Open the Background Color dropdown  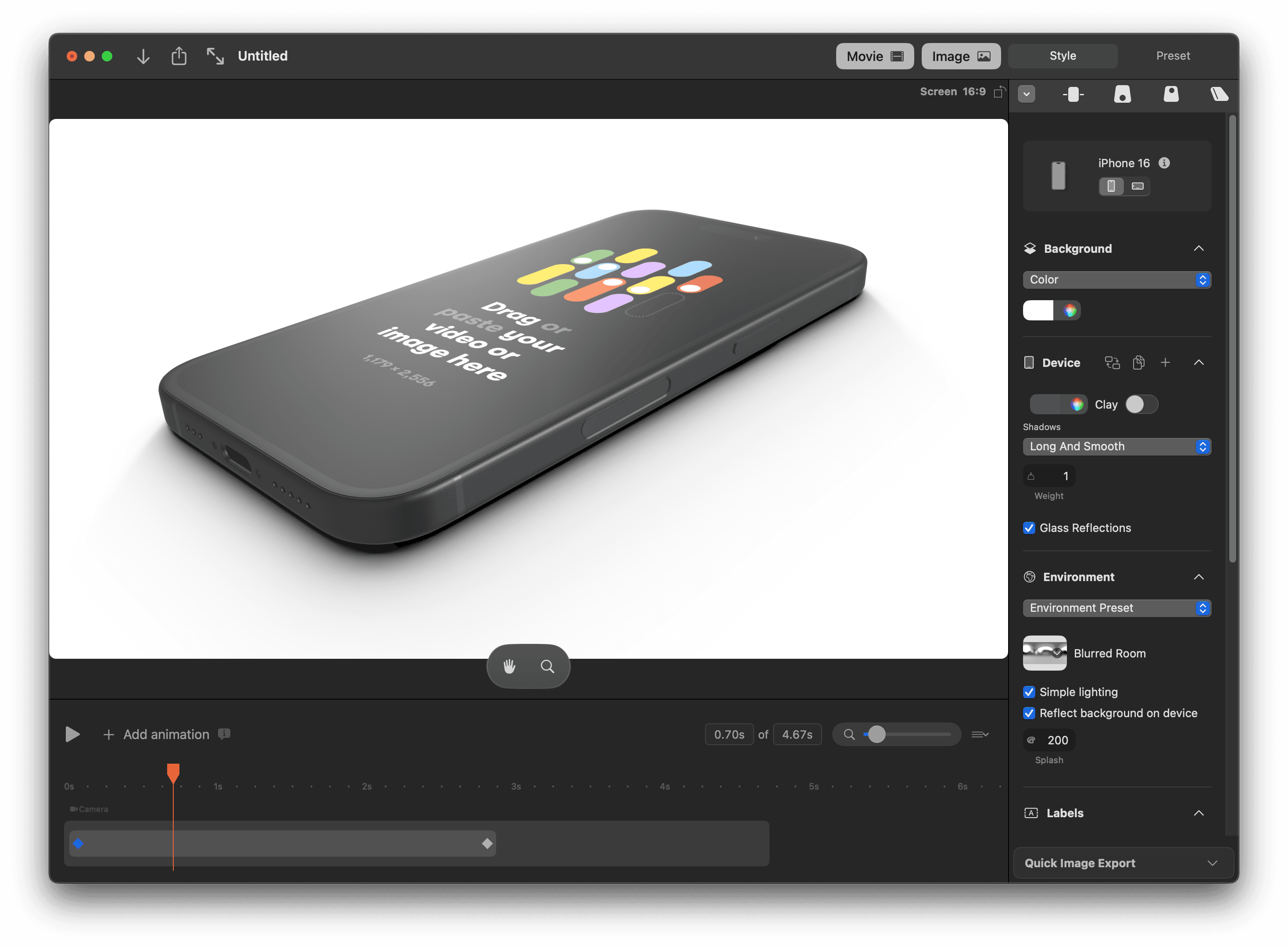[x=1116, y=280]
